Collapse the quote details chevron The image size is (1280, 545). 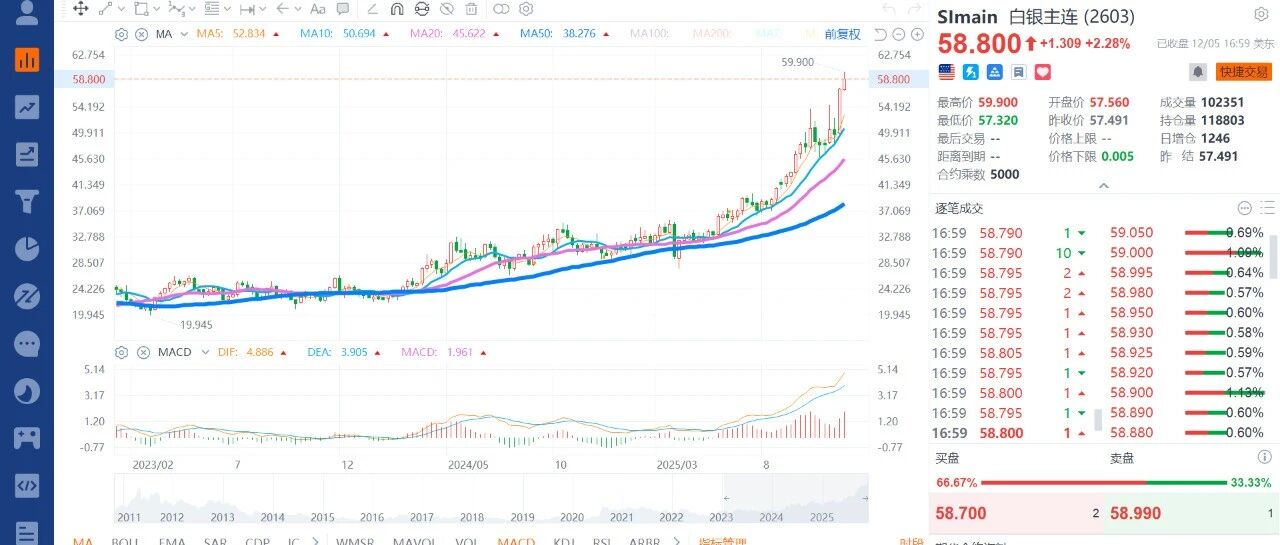(x=1103, y=186)
